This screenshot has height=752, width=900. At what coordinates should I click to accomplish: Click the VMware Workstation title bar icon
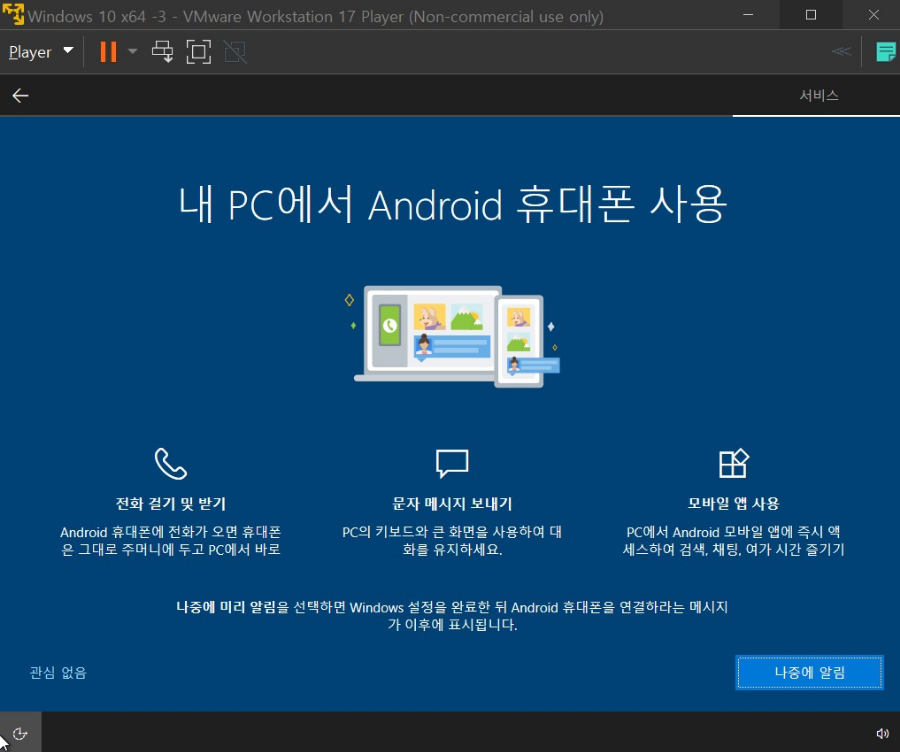click(13, 14)
